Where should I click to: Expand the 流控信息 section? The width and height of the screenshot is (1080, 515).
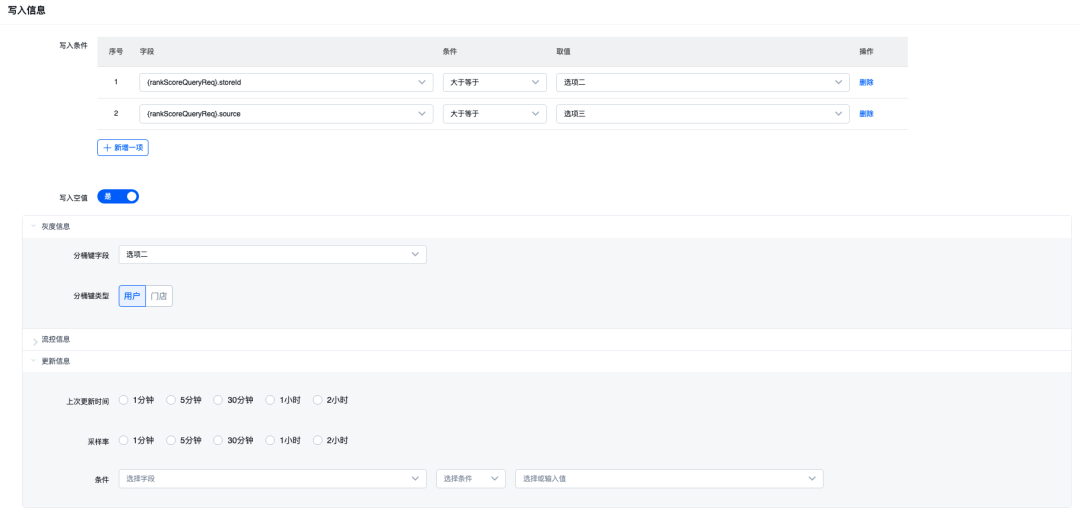547,339
